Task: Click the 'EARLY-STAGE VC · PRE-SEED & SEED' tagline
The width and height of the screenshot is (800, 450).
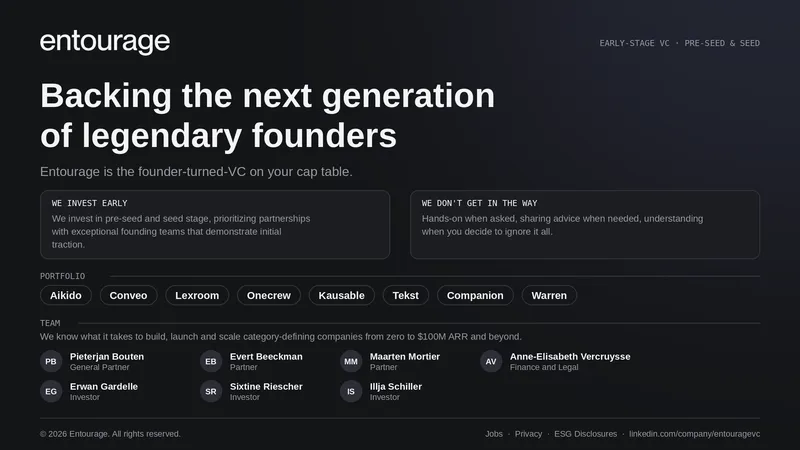Action: 680,43
